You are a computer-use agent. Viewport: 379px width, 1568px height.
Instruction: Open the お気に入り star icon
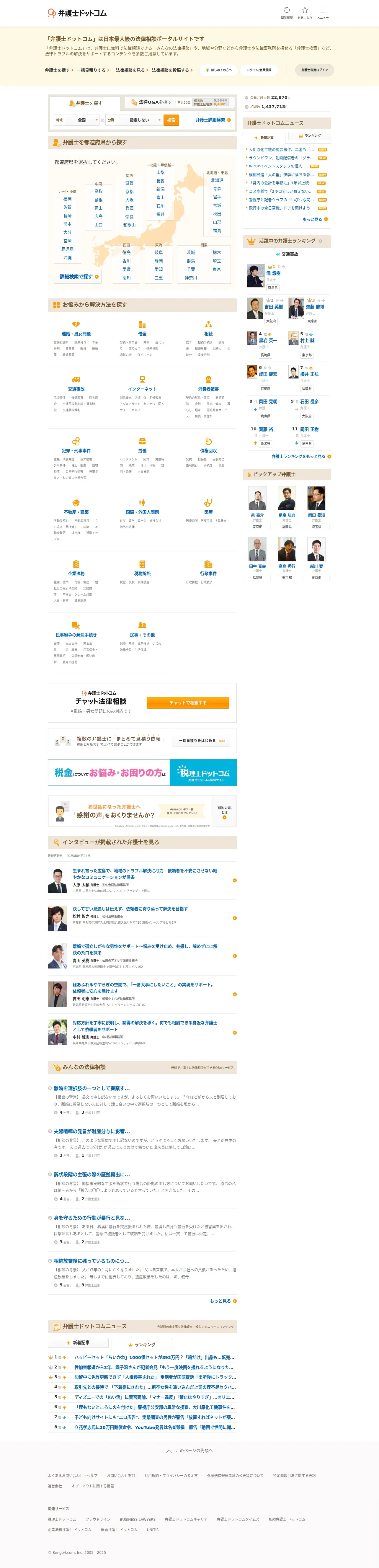coord(305,10)
